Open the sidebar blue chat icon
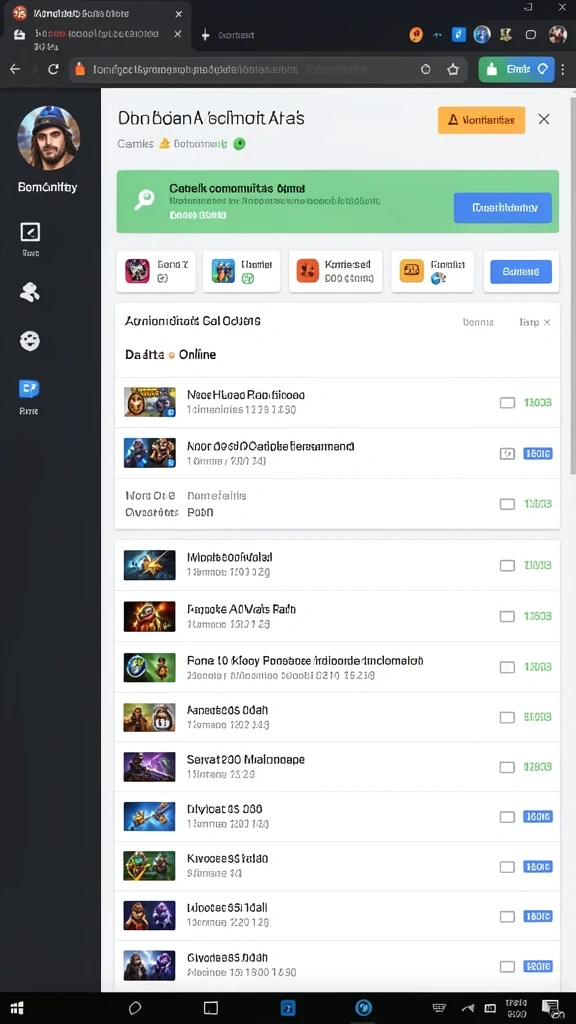The width and height of the screenshot is (576, 1024). coord(29,389)
